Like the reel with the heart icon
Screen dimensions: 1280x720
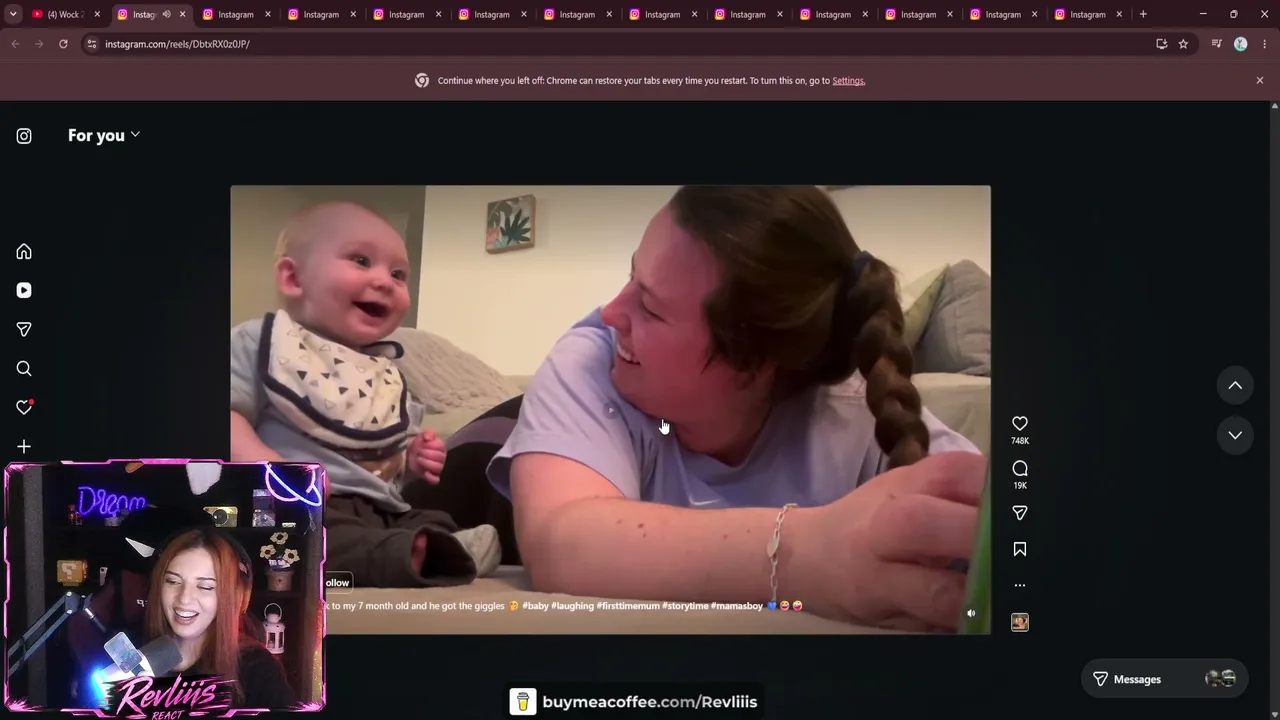point(1020,424)
